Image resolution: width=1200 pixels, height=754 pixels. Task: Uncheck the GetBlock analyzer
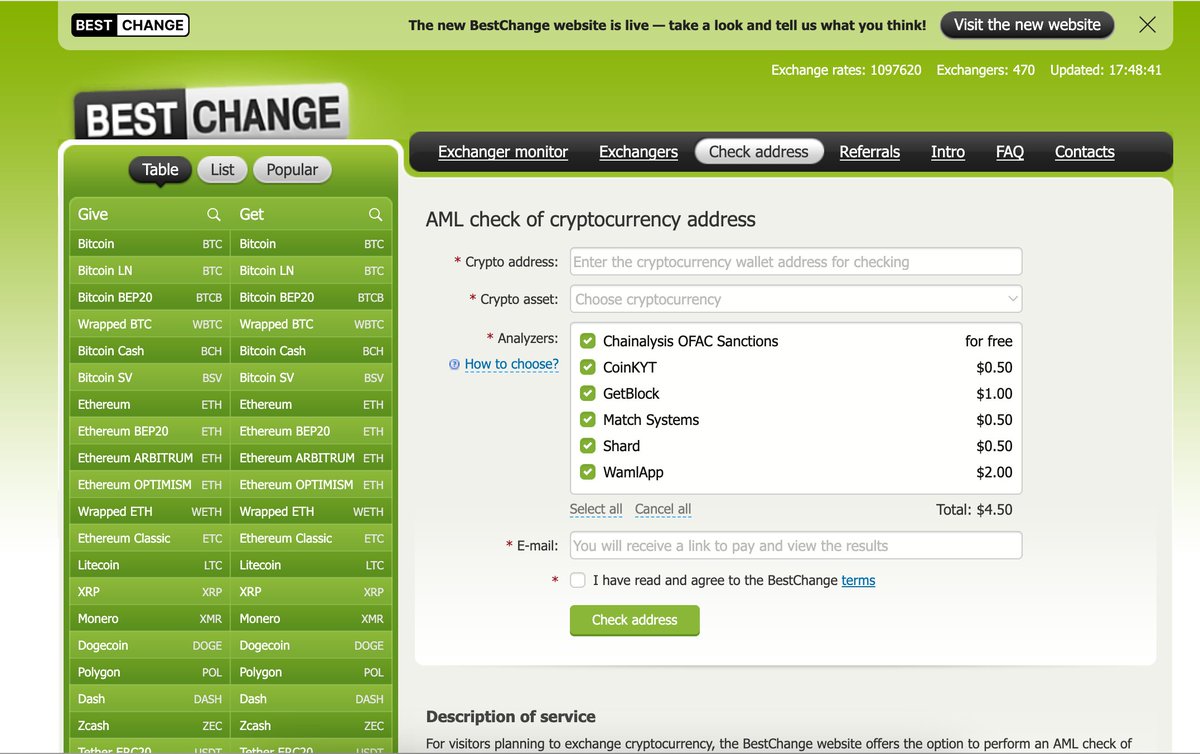point(588,393)
